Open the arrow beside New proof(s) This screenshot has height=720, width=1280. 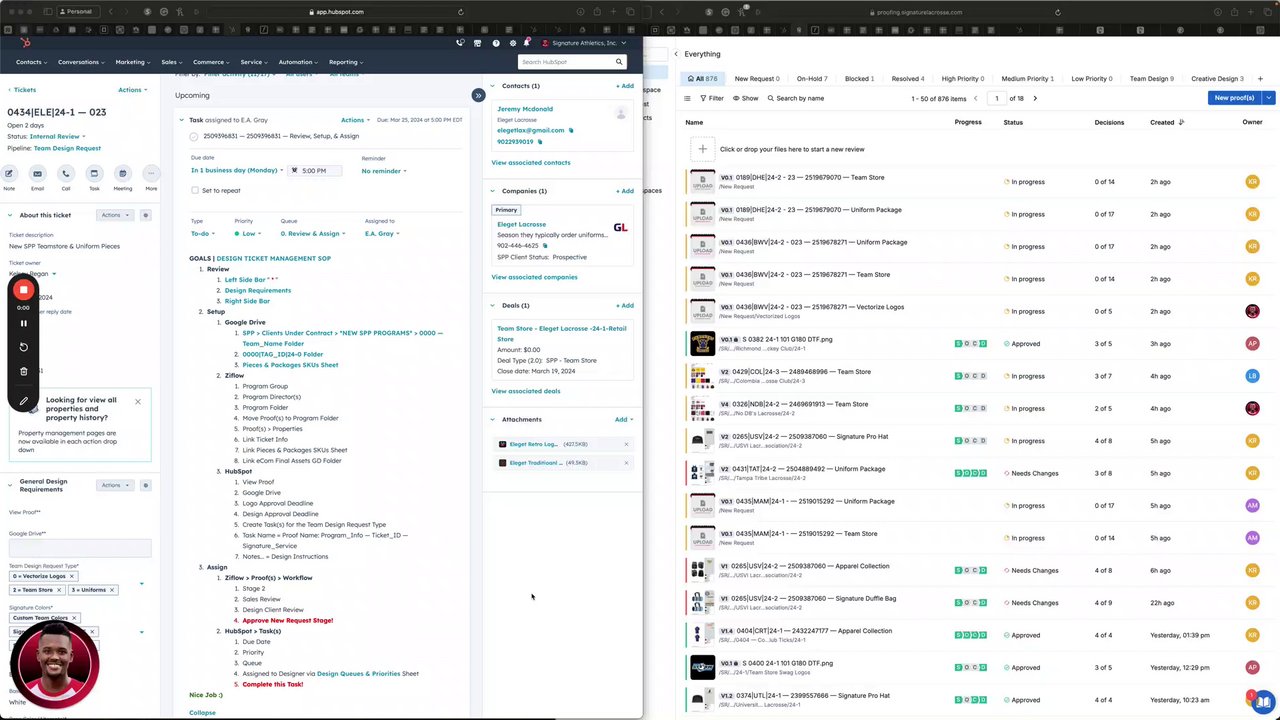[x=1268, y=98]
